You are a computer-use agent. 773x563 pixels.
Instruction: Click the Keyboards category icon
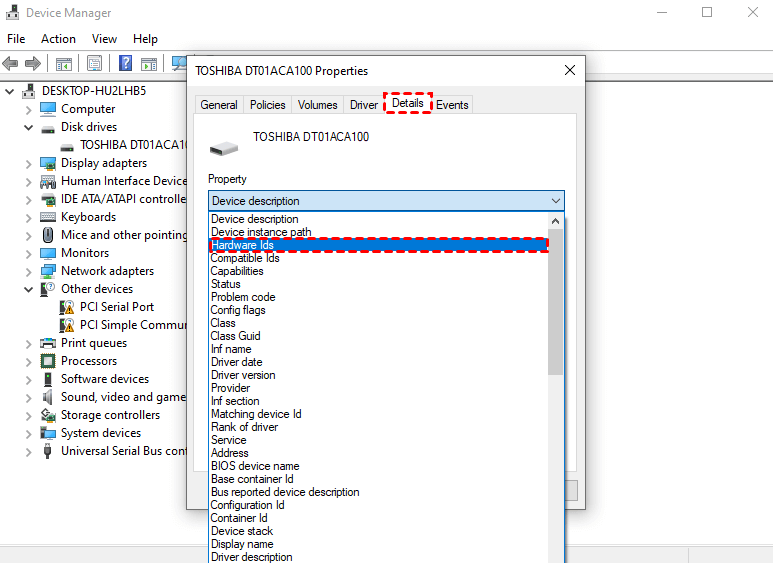click(x=48, y=217)
